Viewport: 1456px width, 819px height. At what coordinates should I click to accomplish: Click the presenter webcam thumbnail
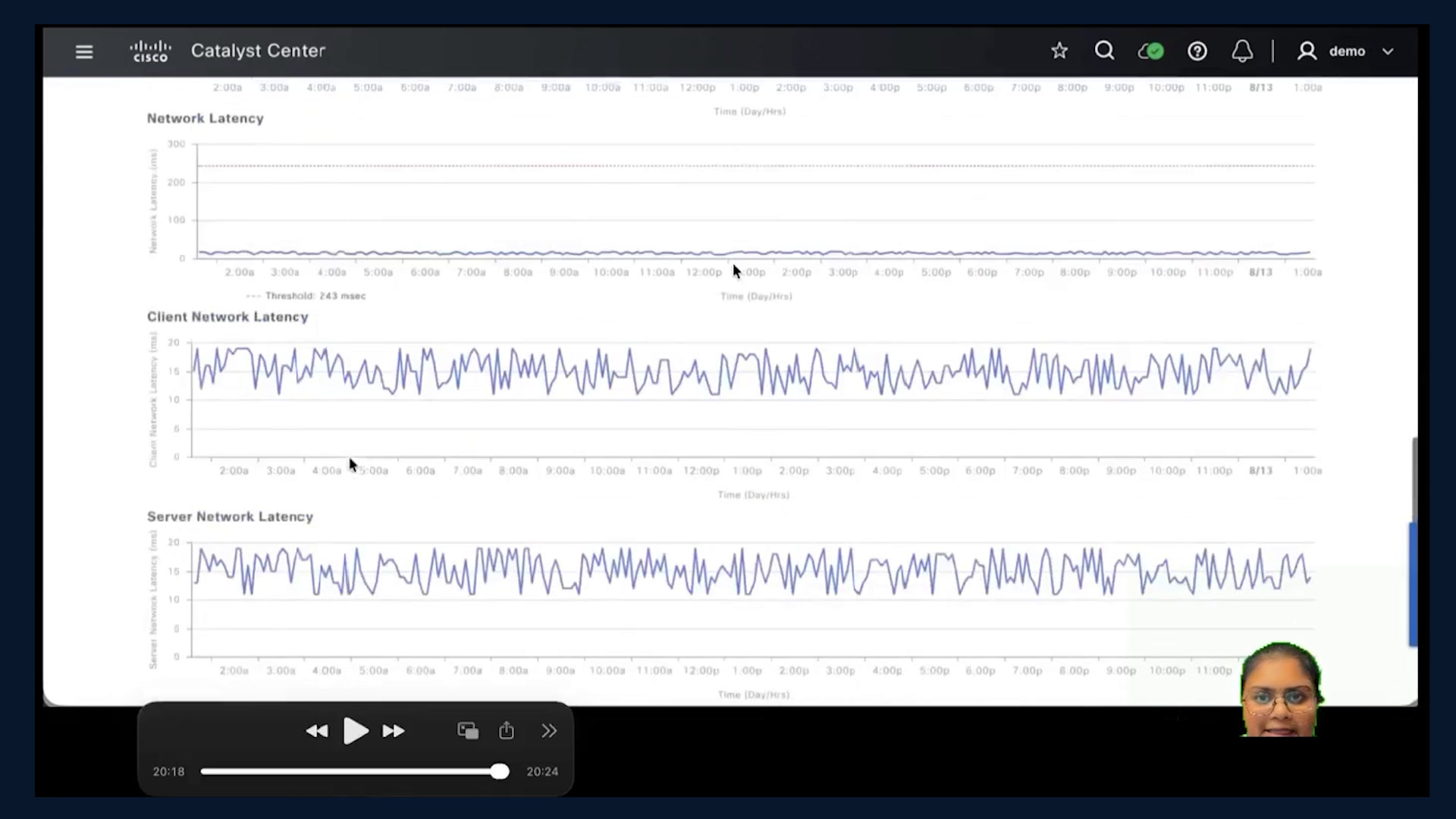tap(1282, 689)
